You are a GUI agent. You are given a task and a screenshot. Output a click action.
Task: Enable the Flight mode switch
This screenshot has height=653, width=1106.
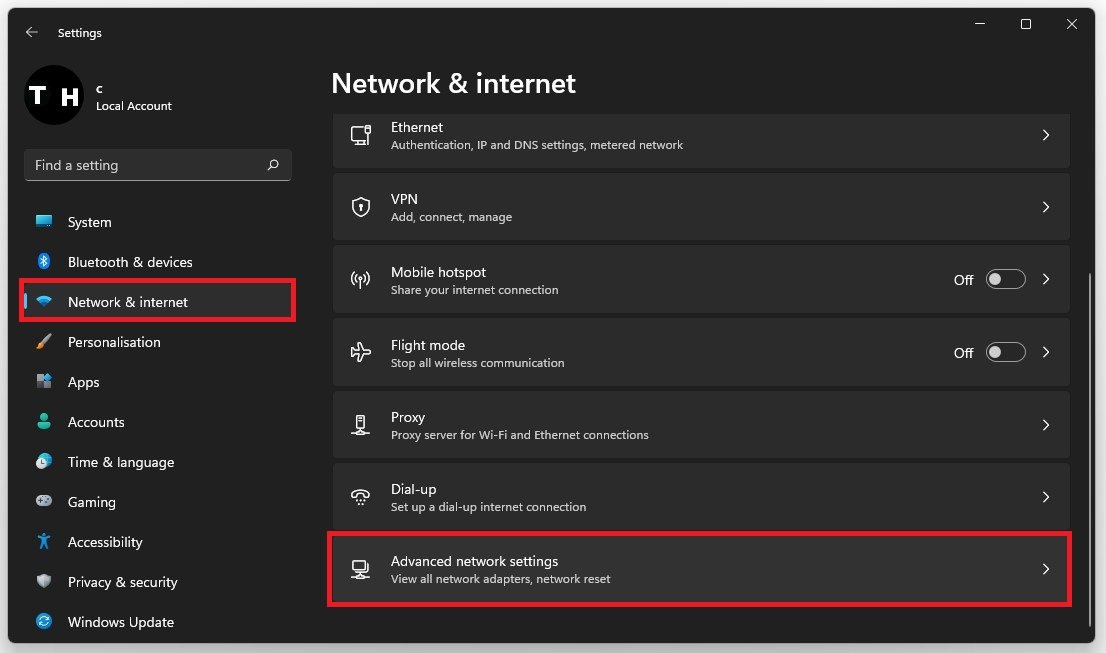click(1005, 352)
